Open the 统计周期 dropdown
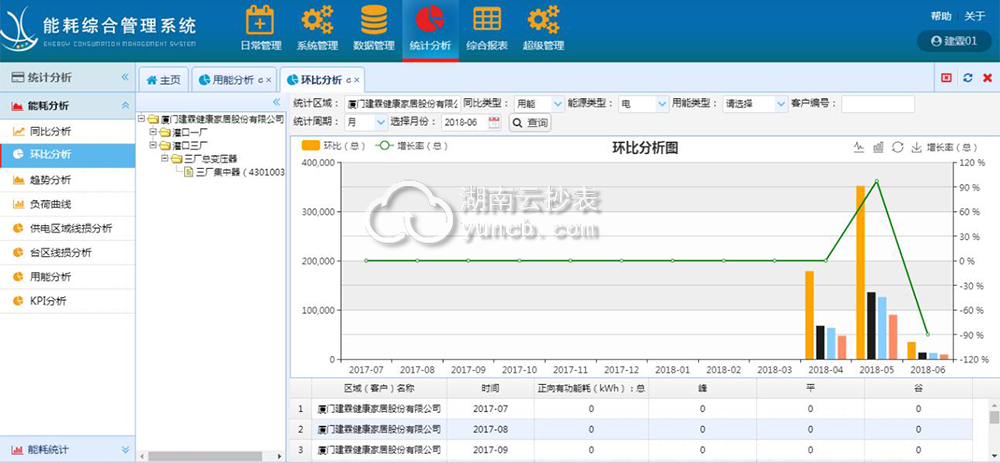Screen dimensions: 1000x463 (x=380, y=122)
